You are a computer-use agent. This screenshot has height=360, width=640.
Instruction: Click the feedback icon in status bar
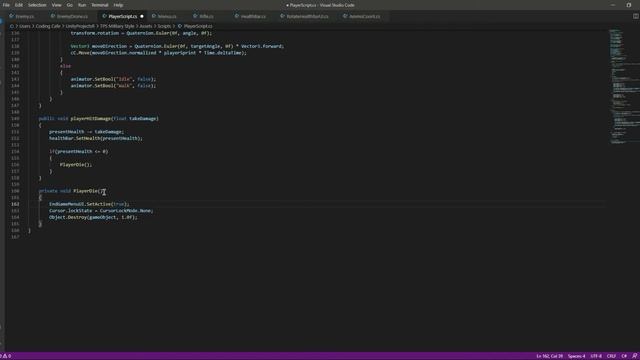[x=635, y=356]
